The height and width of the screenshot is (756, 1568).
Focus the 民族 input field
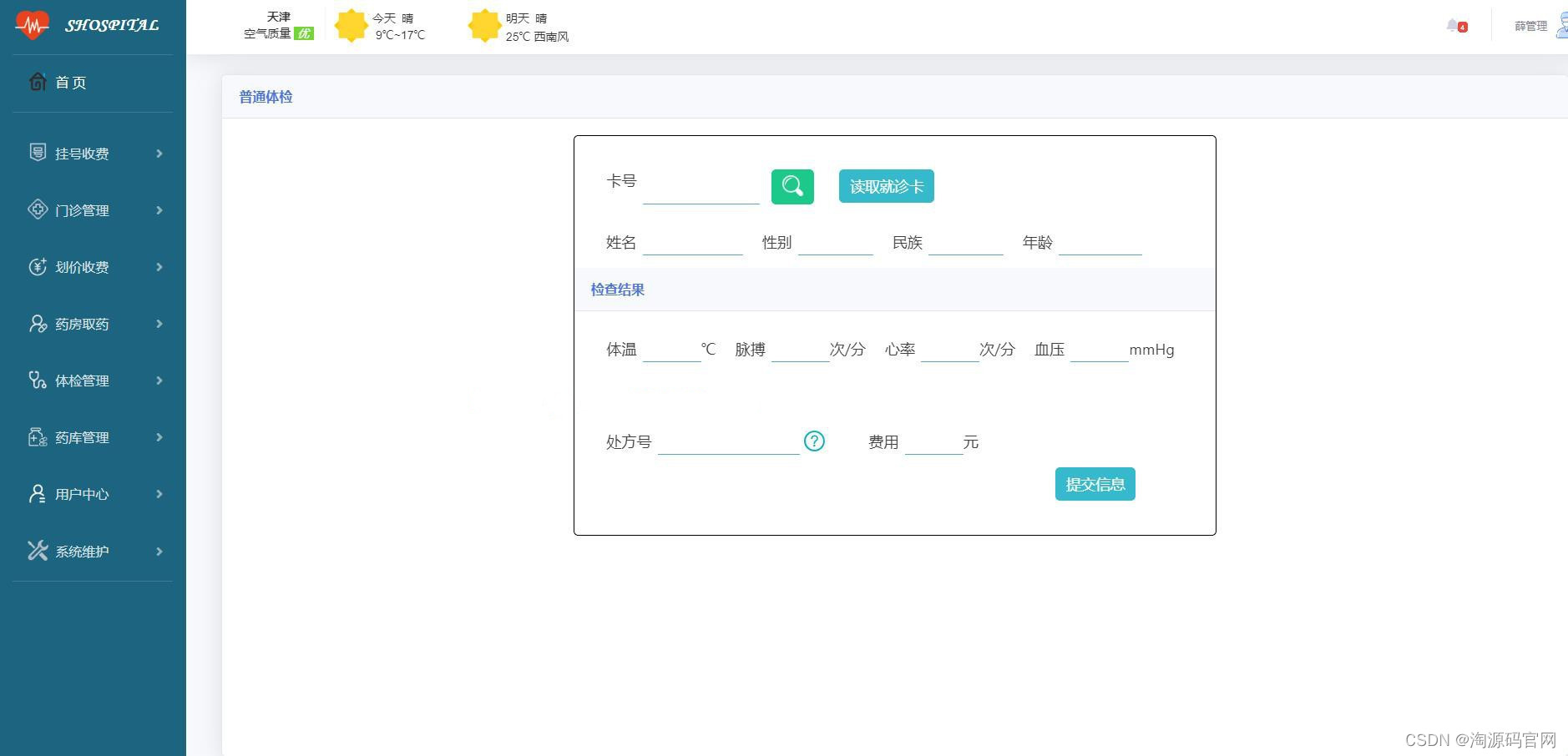click(966, 243)
